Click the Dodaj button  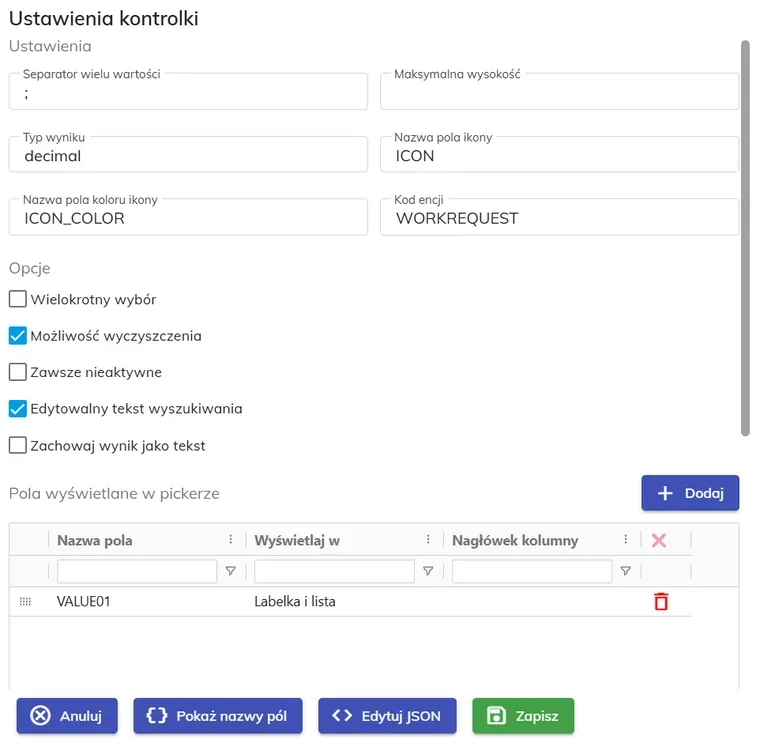pyautogui.click(x=690, y=493)
